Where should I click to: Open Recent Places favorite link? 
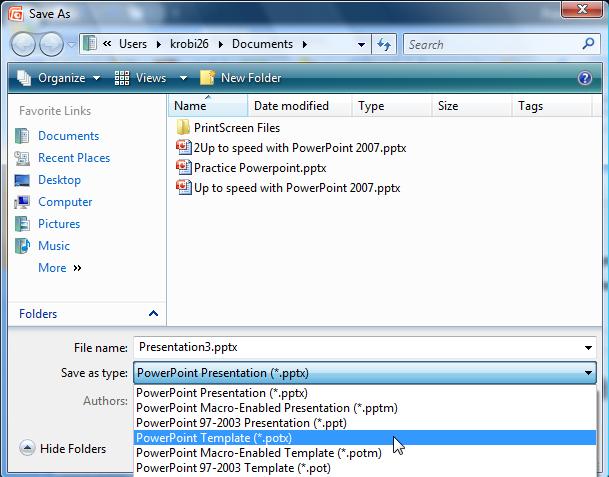click(x=74, y=158)
